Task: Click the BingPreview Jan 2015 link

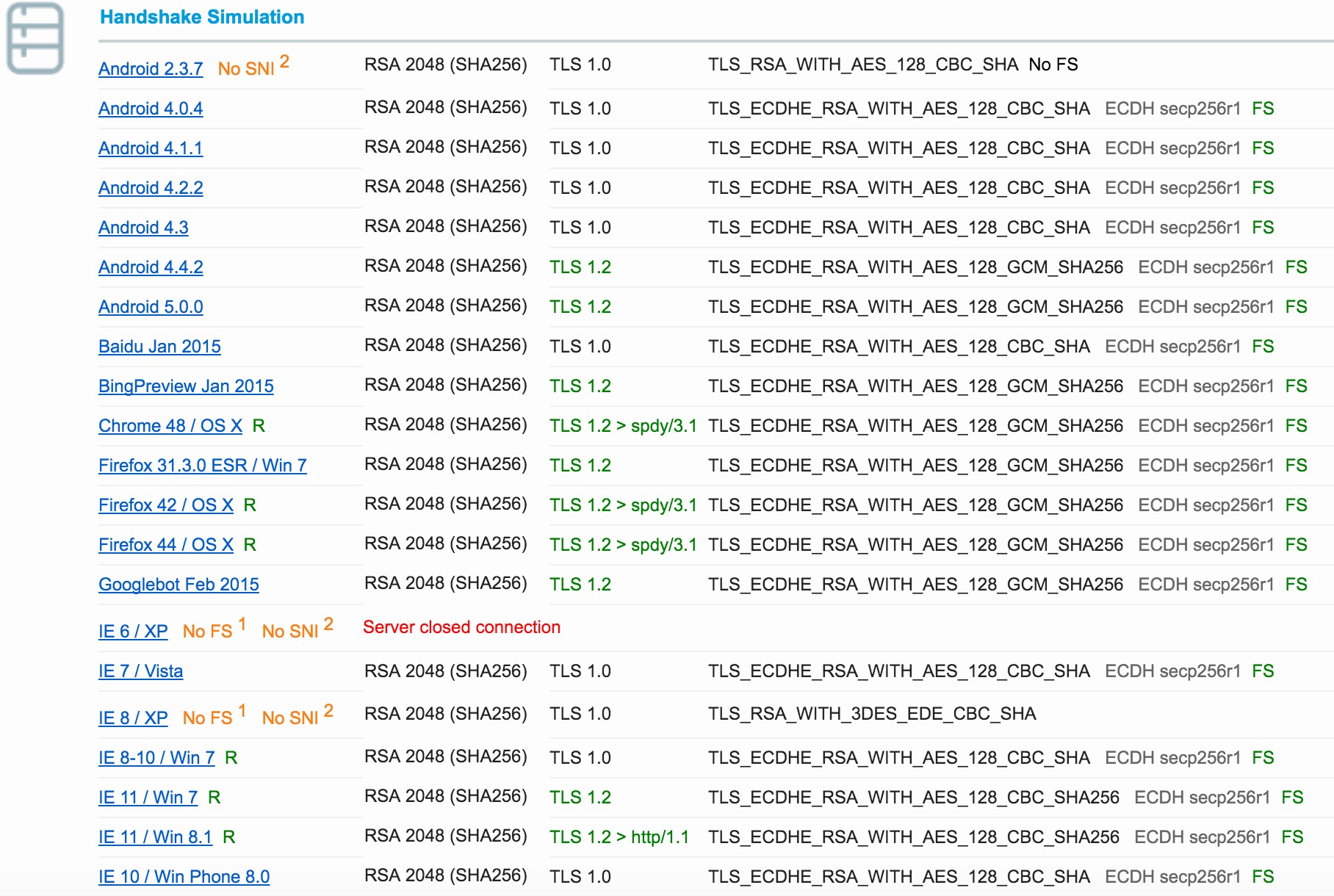Action: coord(186,386)
